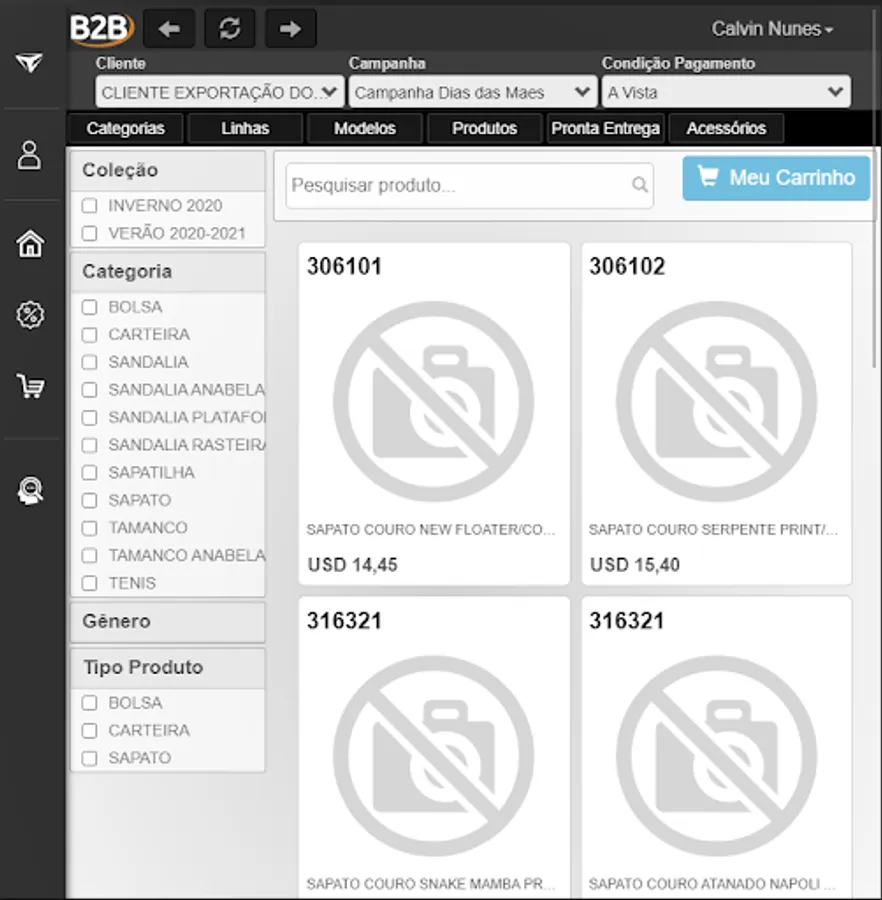Screen dimensions: 882x900
Task: Open the Acessórios tab
Action: 726,128
